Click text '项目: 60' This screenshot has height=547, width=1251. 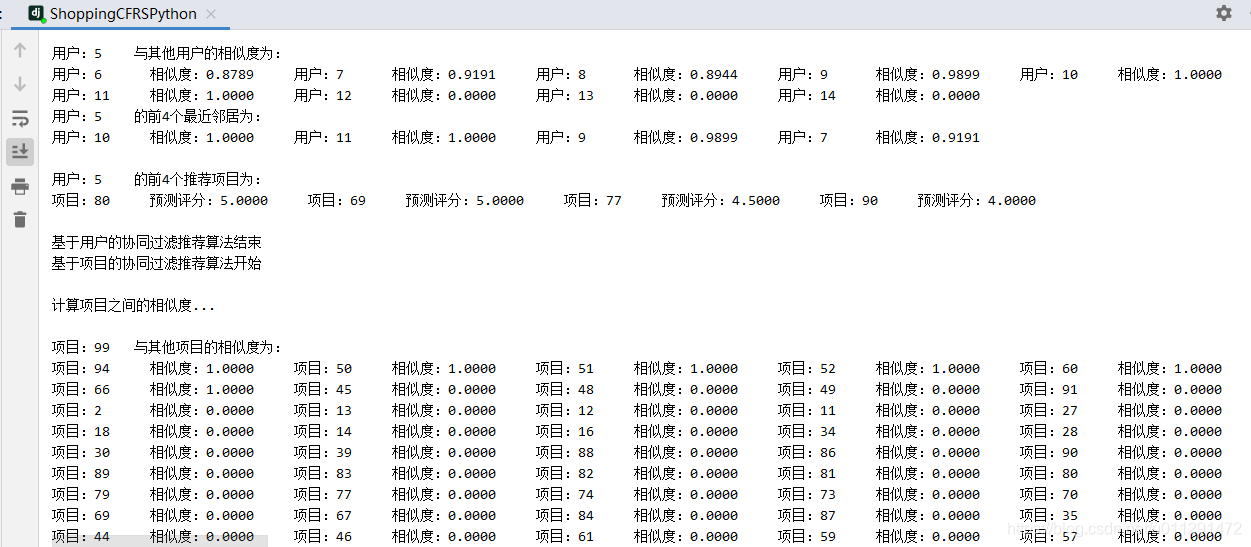(x=1049, y=368)
